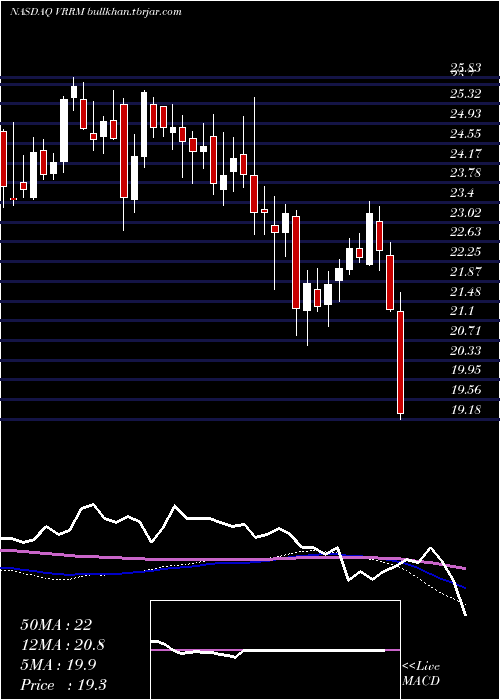Click the 19.18 price axis label

click(x=466, y=410)
